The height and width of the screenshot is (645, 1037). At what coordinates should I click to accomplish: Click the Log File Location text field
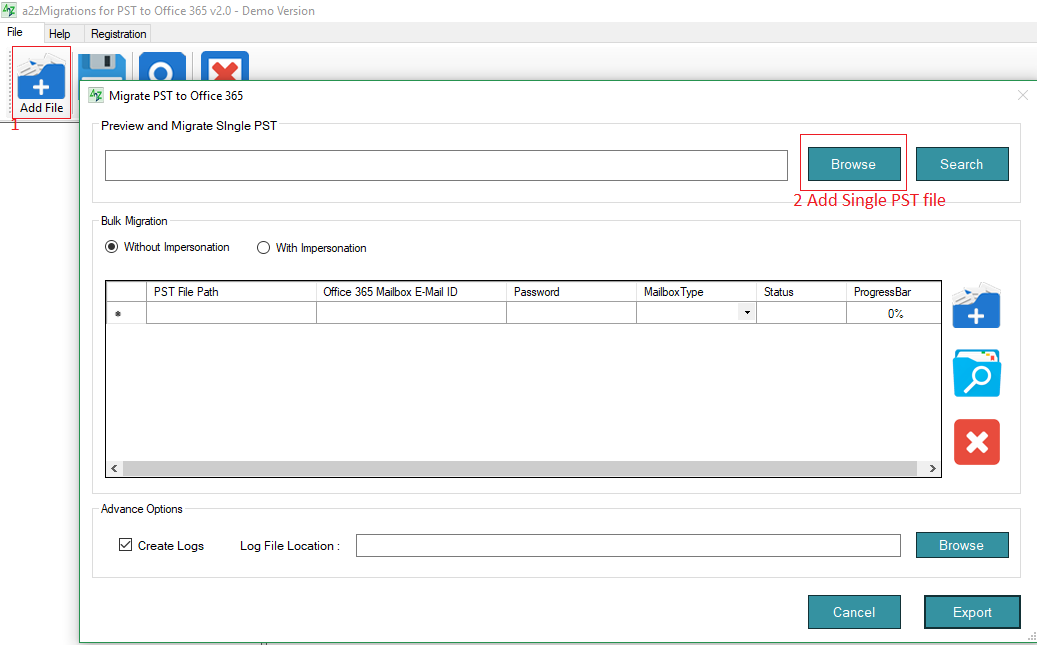click(x=628, y=545)
